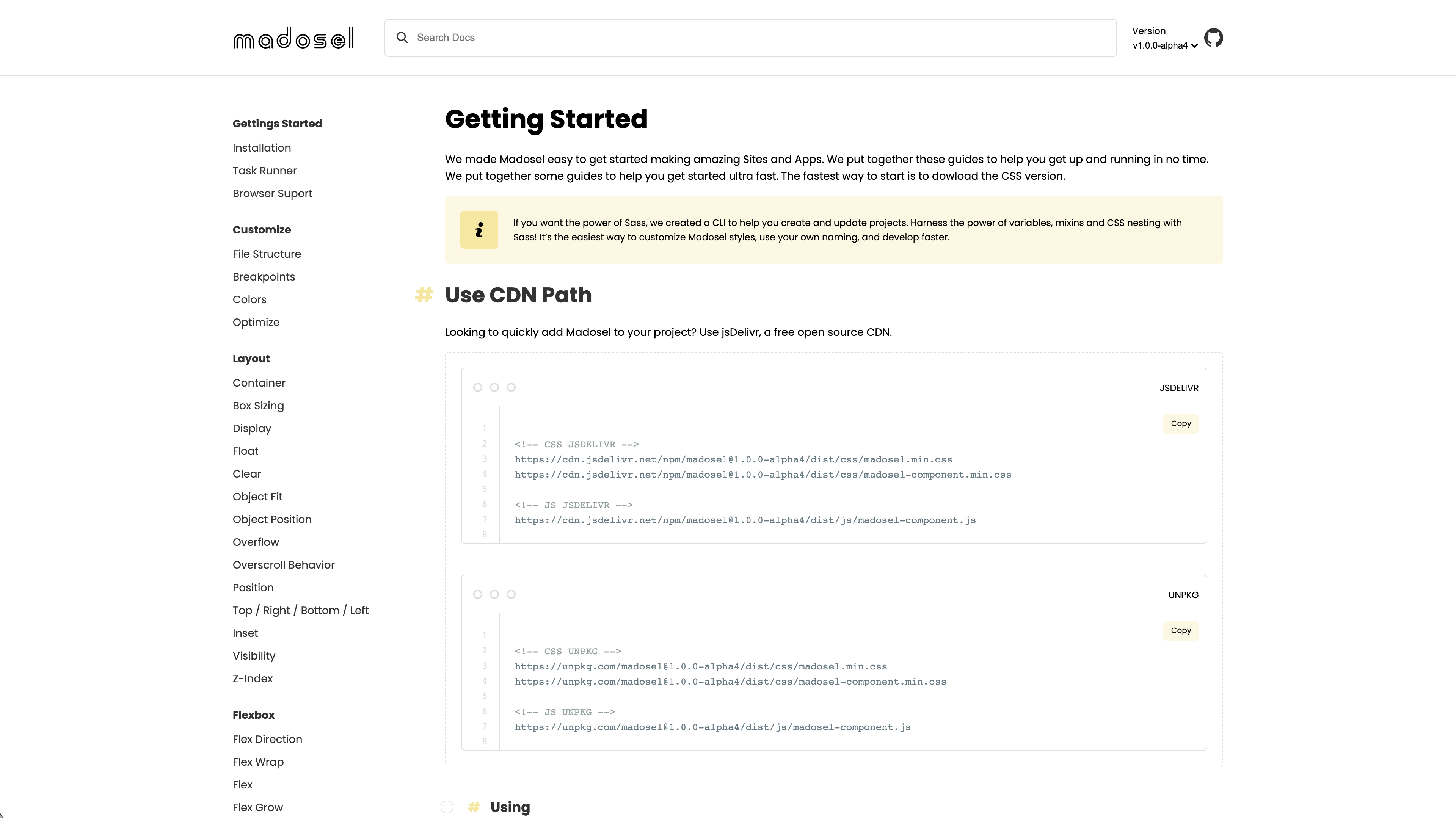The width and height of the screenshot is (1456, 818).
Task: Click the madosel logo
Action: click(x=293, y=38)
